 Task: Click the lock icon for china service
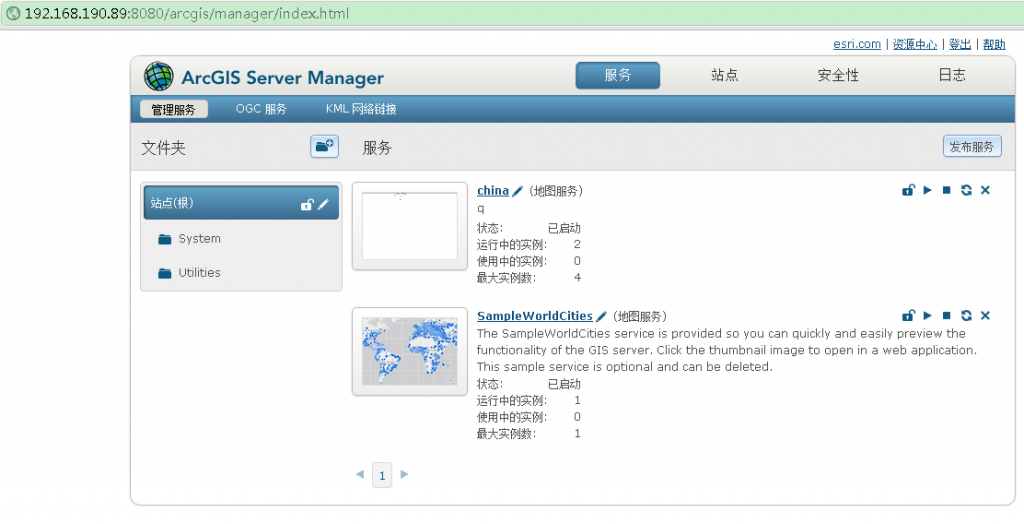click(908, 190)
